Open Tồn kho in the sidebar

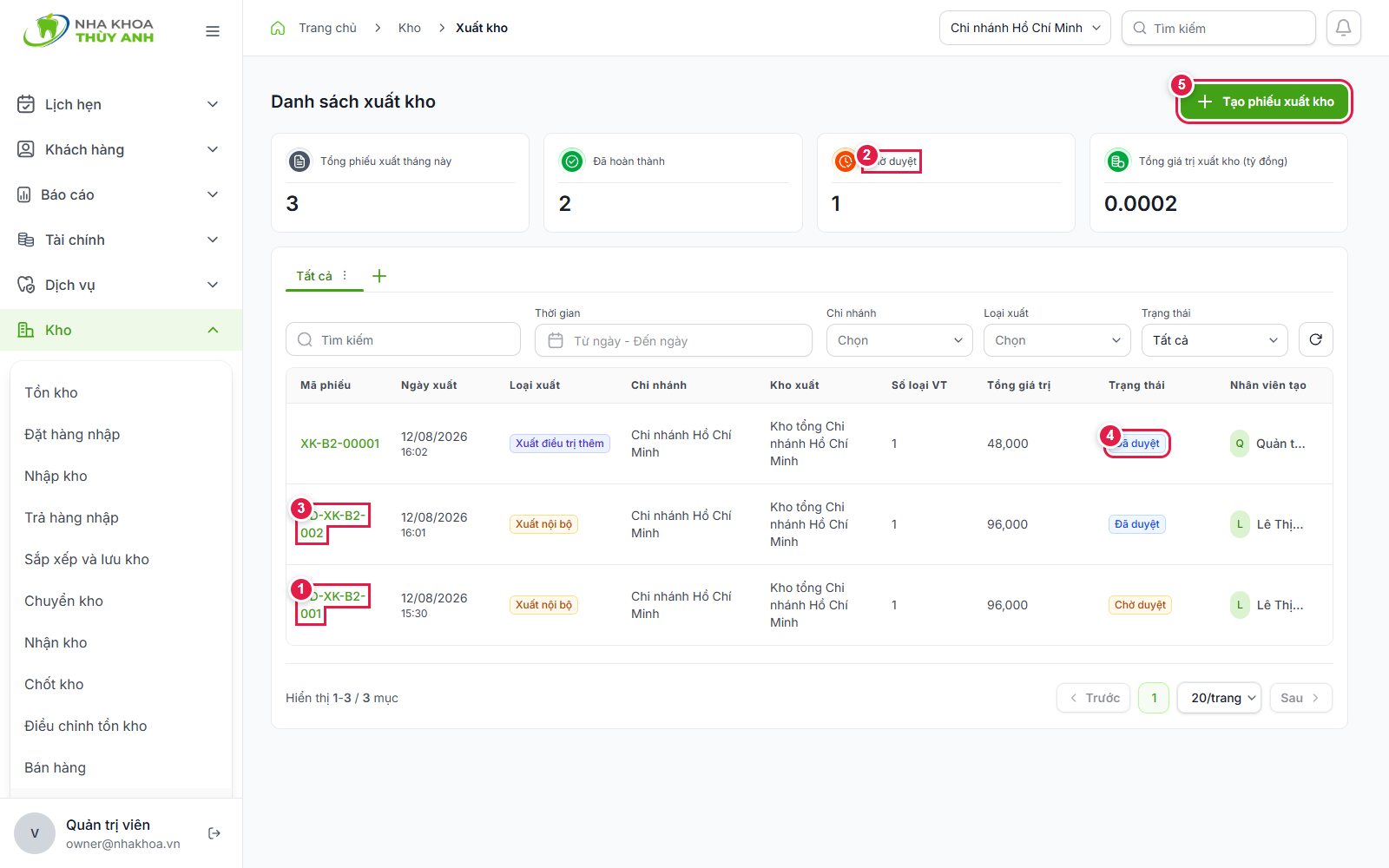51,392
